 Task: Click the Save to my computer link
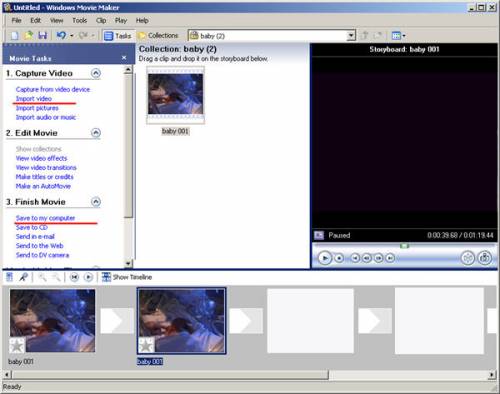click(x=45, y=218)
